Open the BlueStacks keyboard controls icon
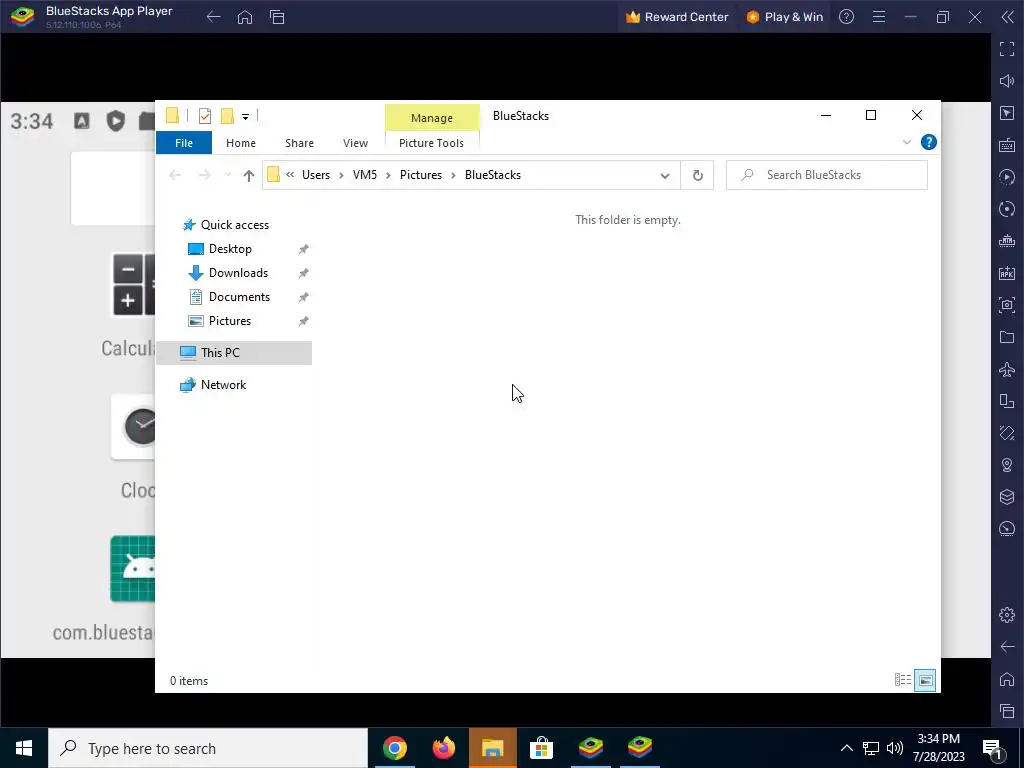 pos(1007,145)
